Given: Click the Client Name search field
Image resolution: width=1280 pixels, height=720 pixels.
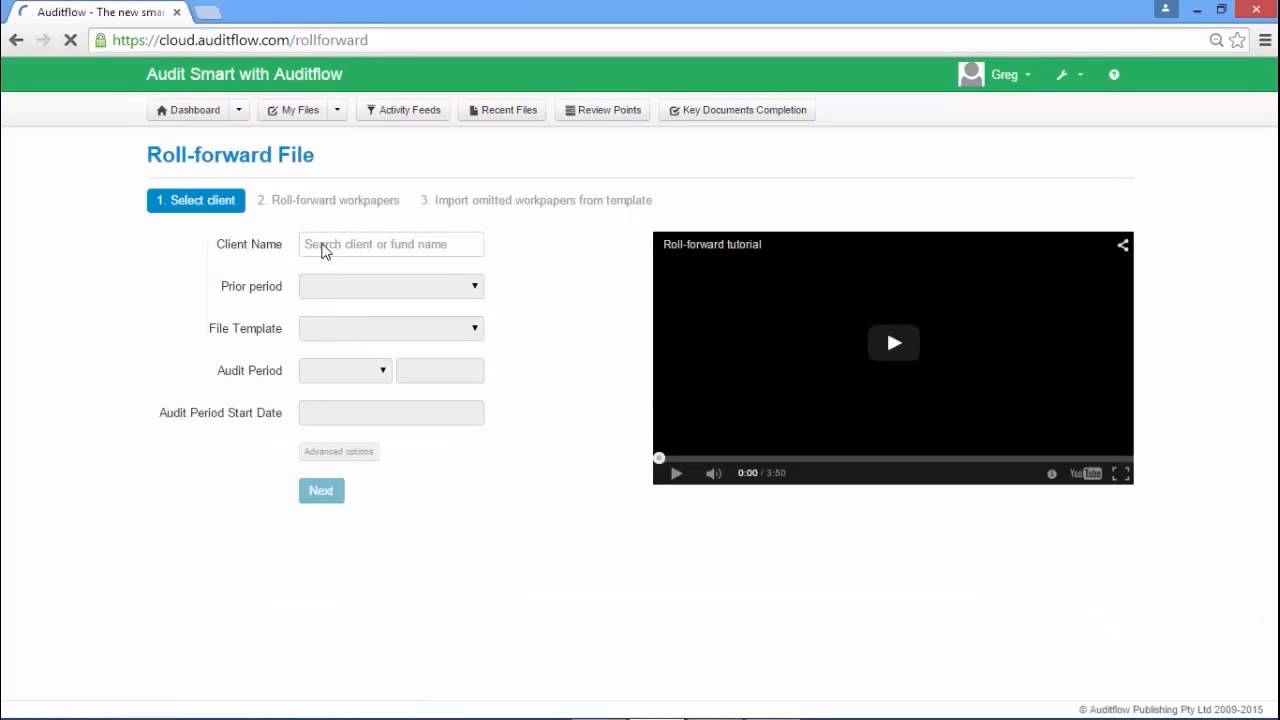Looking at the screenshot, I should coord(391,244).
